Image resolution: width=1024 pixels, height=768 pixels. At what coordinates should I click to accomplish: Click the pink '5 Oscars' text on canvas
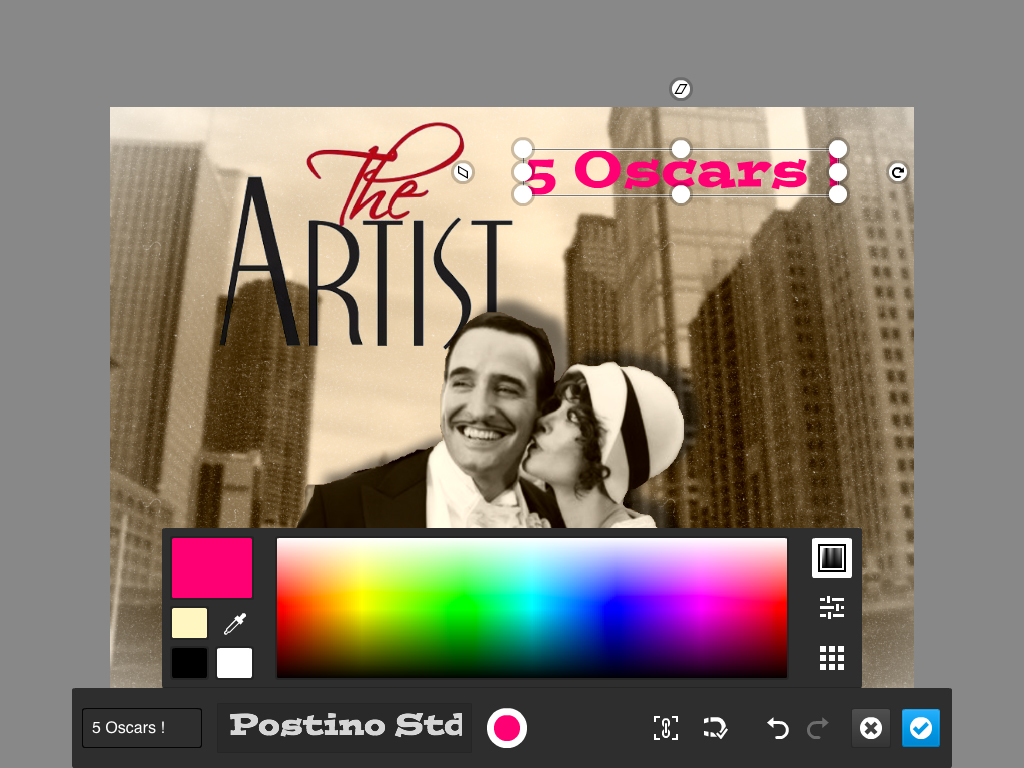(x=667, y=172)
